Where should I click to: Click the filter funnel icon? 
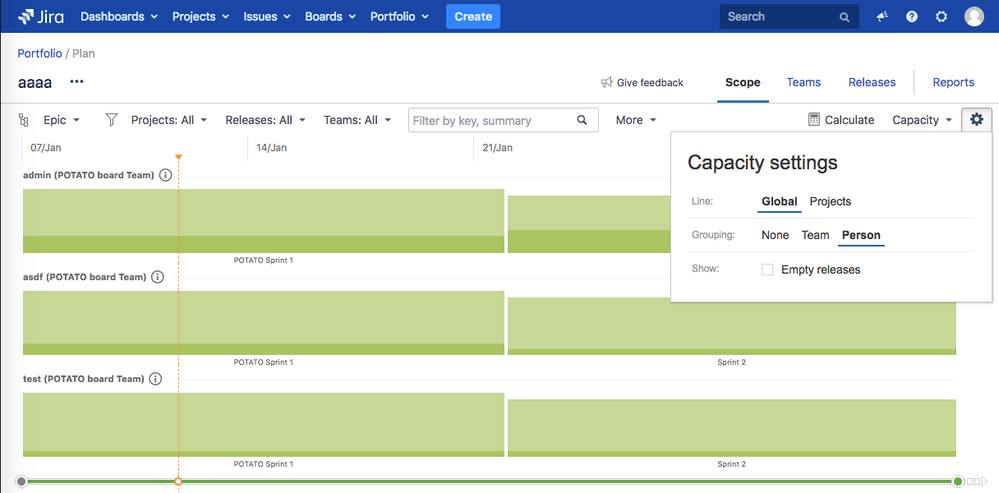(111, 120)
